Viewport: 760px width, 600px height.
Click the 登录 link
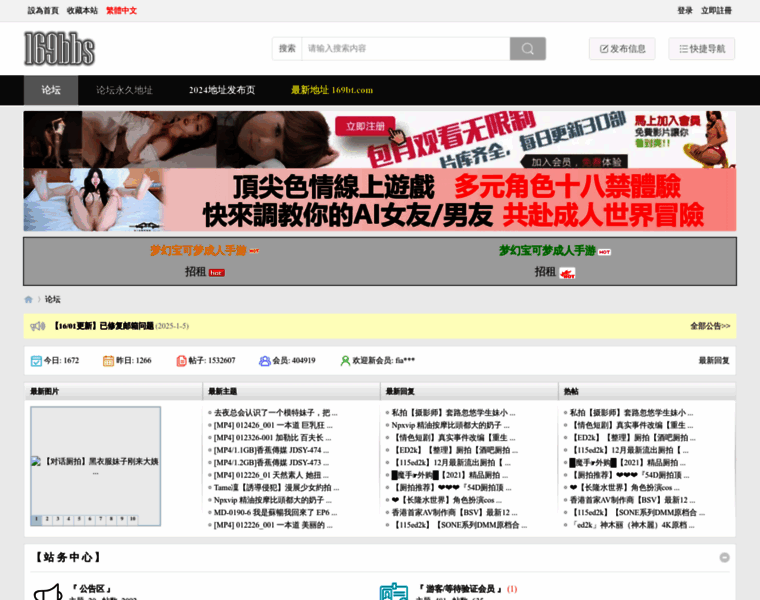click(685, 11)
